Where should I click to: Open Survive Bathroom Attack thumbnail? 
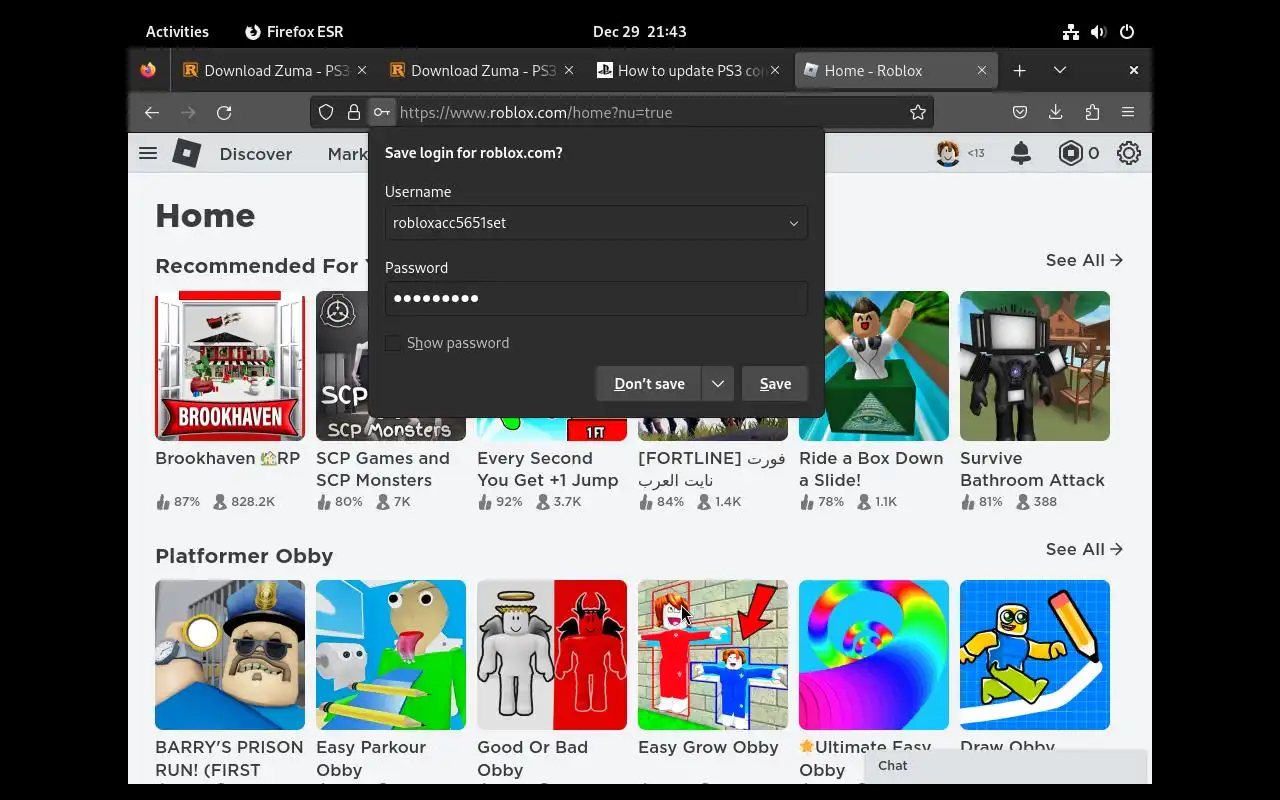(x=1035, y=366)
